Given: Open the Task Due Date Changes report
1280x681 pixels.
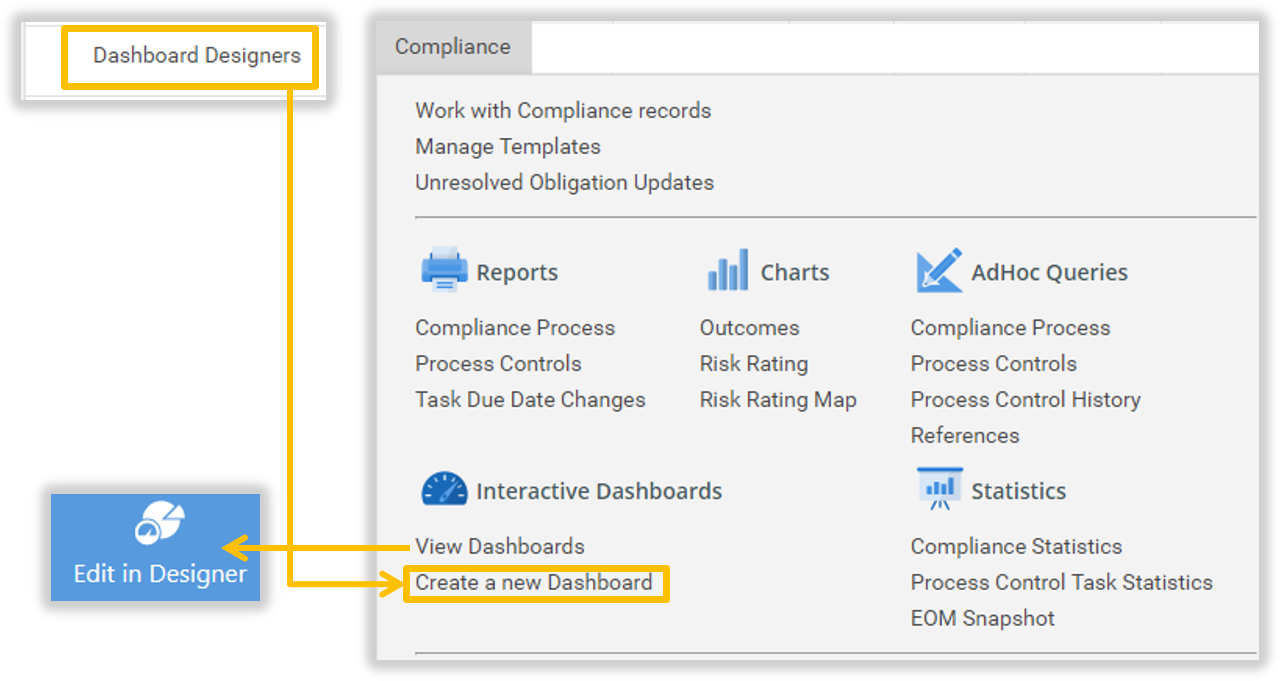Looking at the screenshot, I should tap(530, 400).
